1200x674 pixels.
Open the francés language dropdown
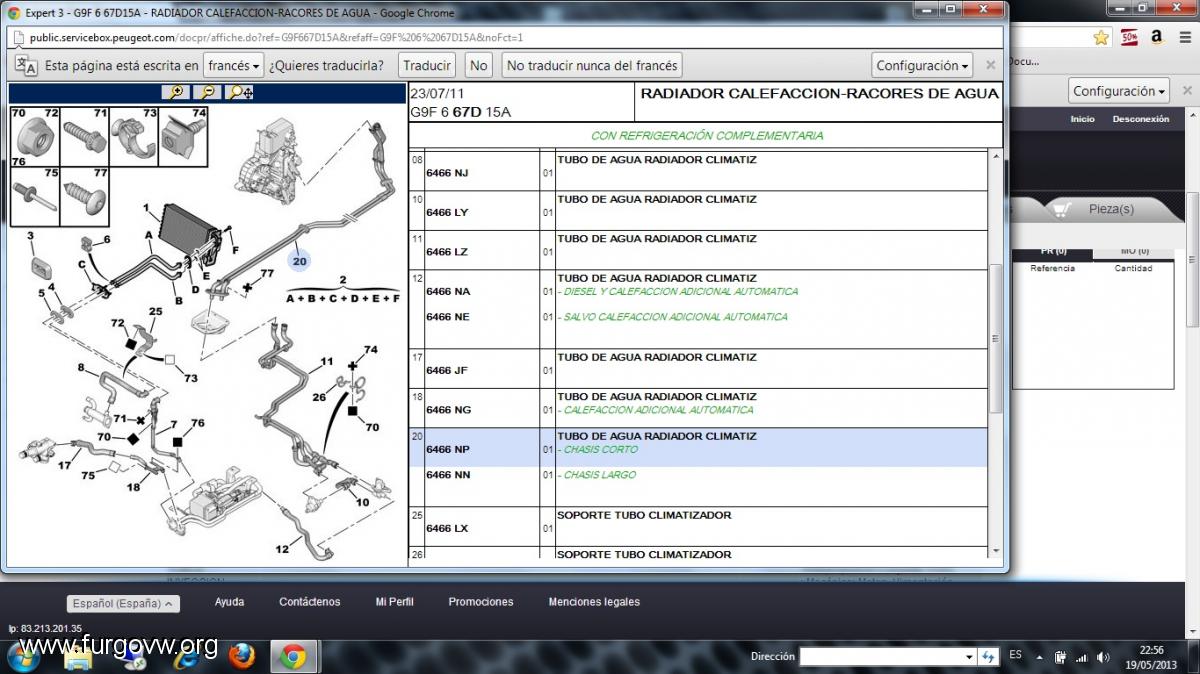coord(233,66)
